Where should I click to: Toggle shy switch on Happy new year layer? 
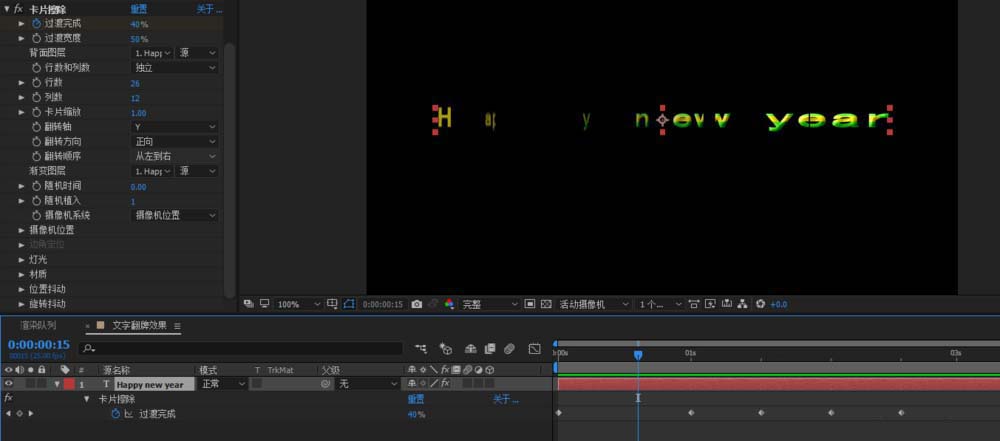412,384
